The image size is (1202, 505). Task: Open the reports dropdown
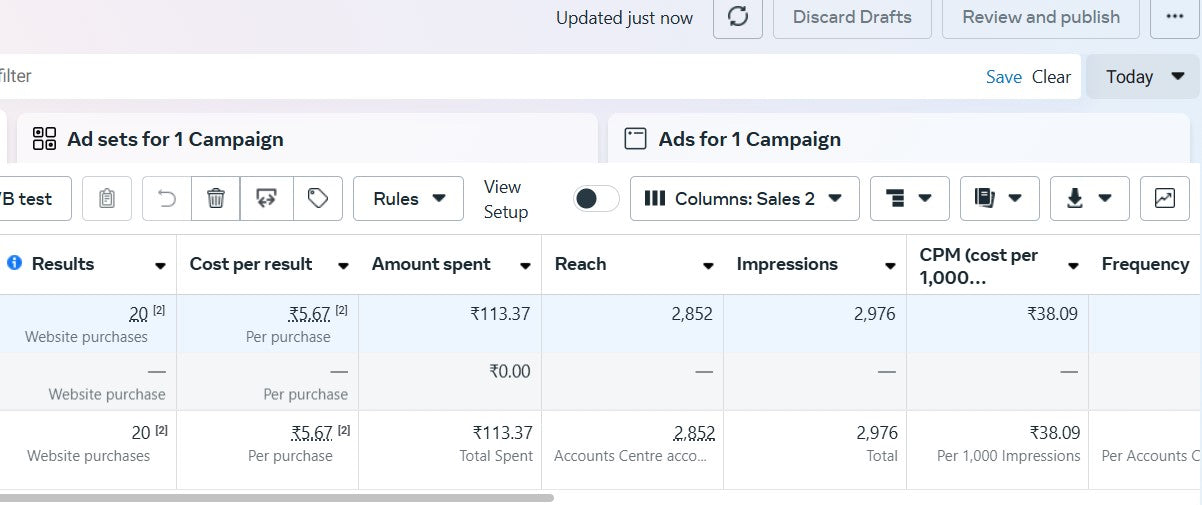click(x=1000, y=199)
